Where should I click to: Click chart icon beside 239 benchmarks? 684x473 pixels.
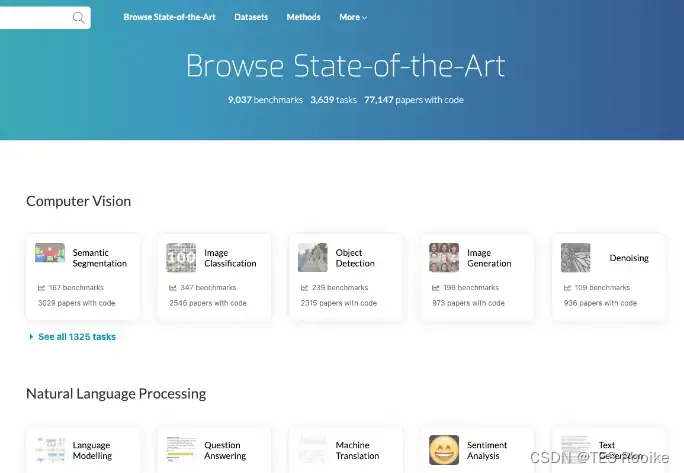(304, 288)
